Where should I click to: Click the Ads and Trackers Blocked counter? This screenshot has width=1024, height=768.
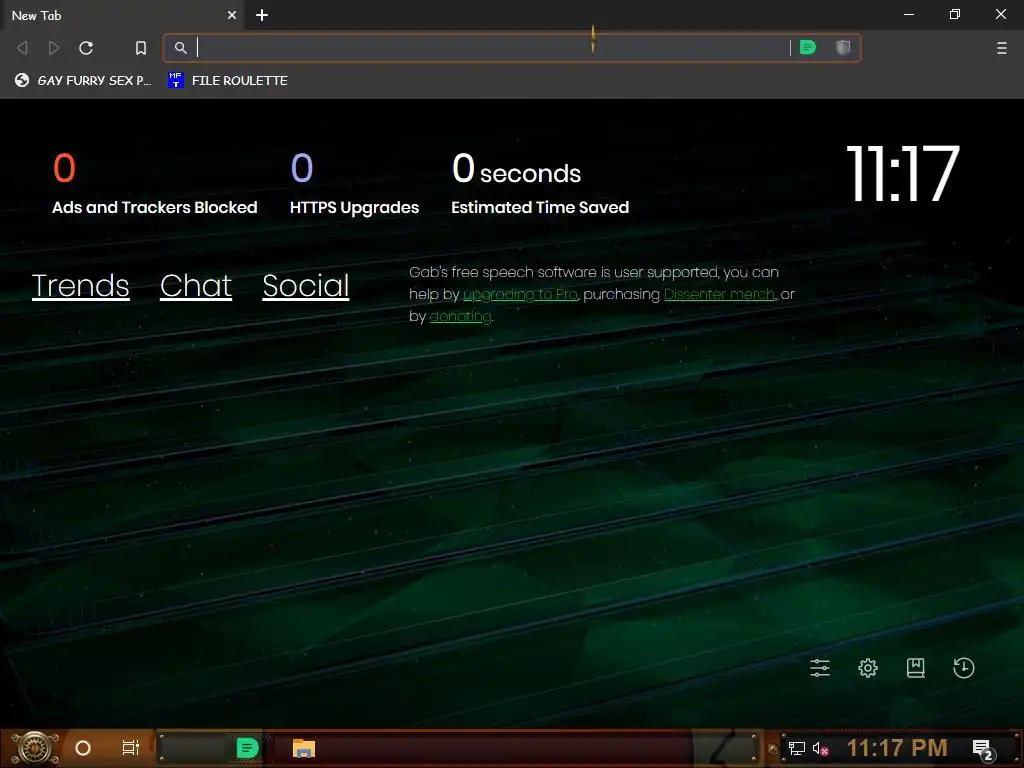point(155,184)
